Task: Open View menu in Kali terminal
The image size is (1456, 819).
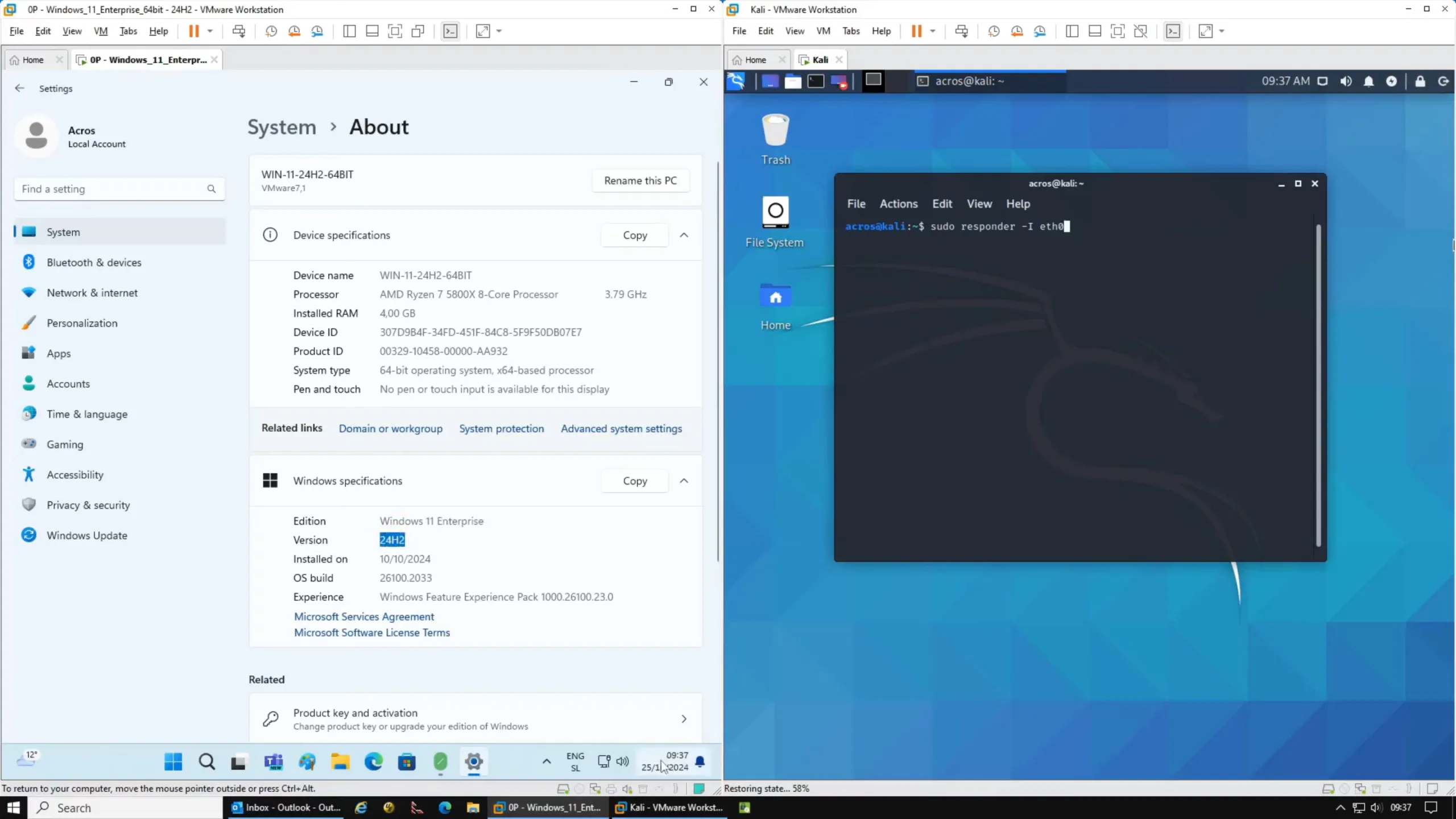Action: (x=979, y=204)
